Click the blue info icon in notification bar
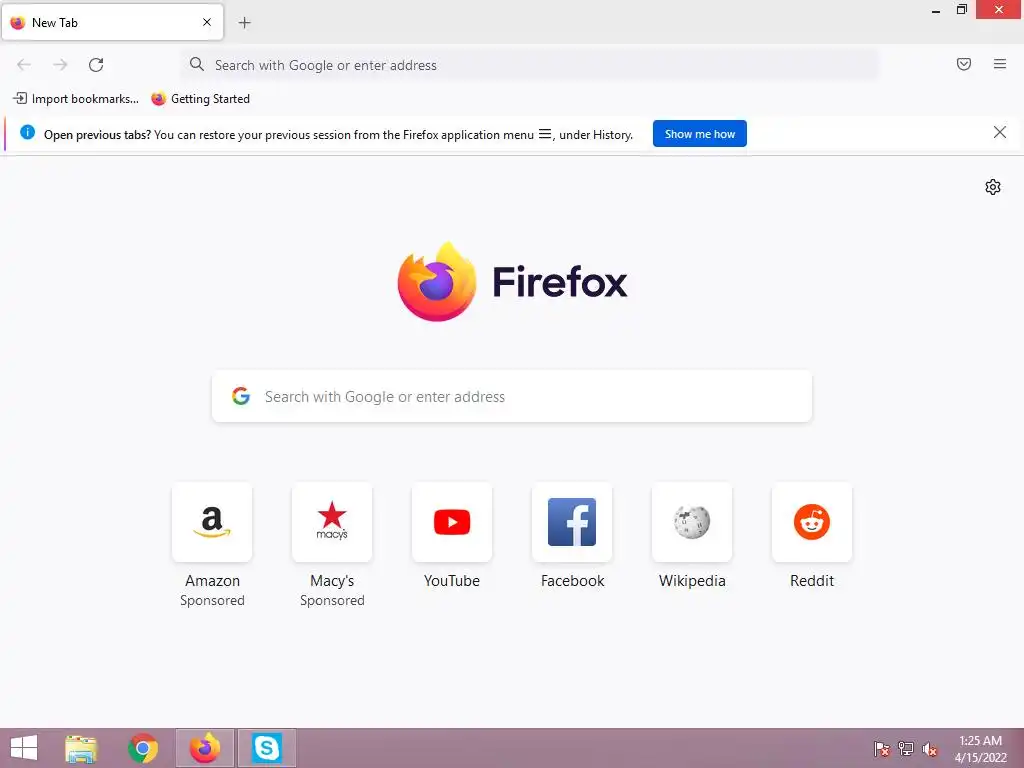This screenshot has width=1024, height=768. click(27, 133)
